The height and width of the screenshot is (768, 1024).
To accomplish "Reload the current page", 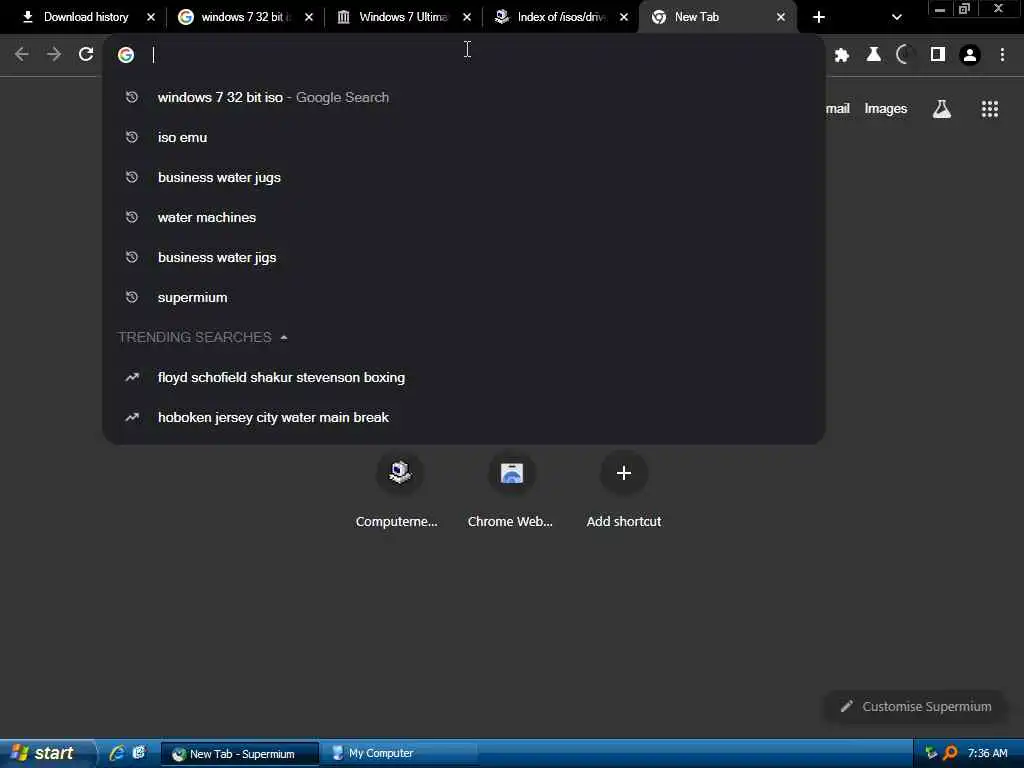I will (x=86, y=54).
